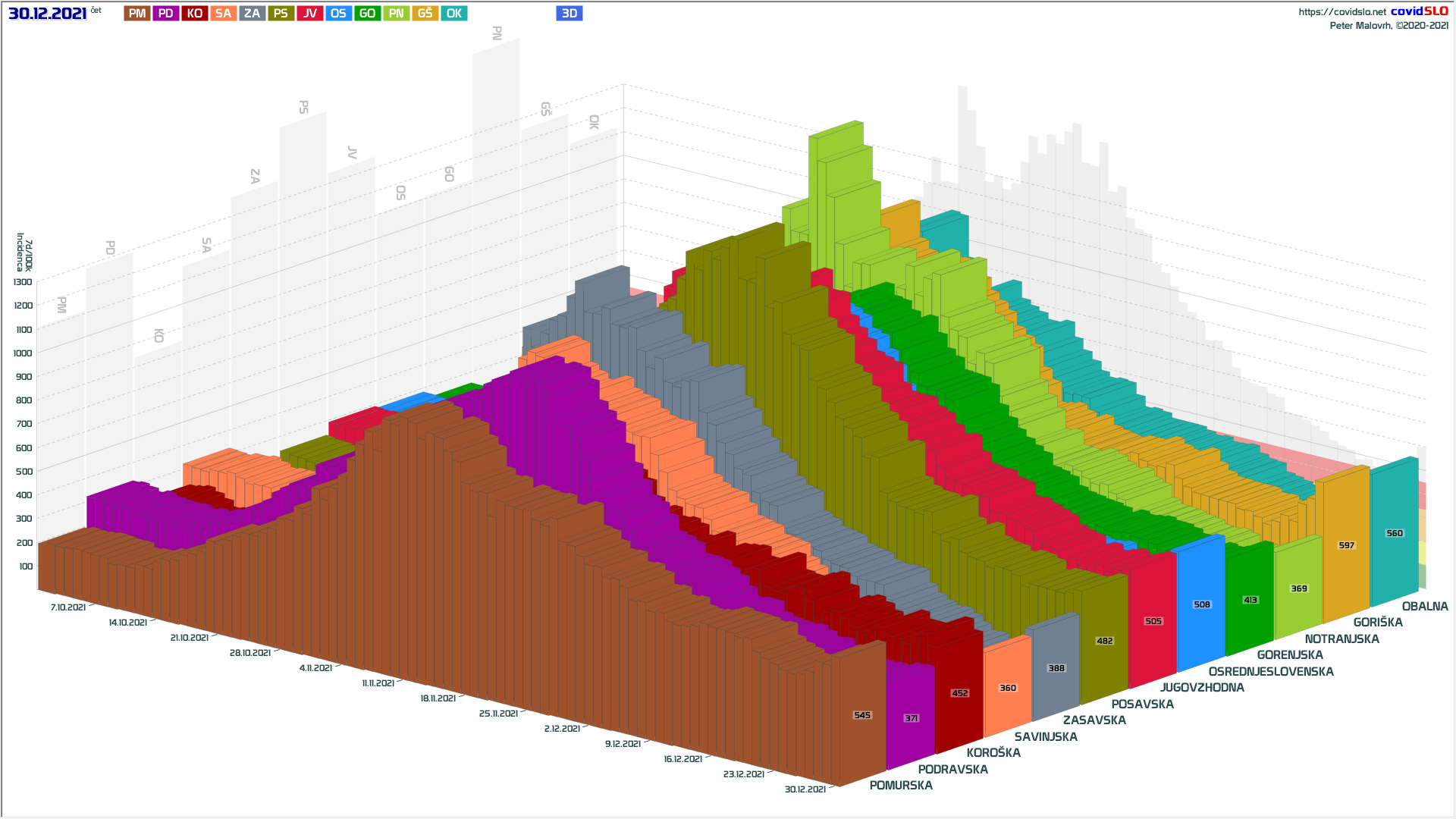1456x819 pixels.
Task: Click the covidSLO logo text
Action: pyautogui.click(x=1419, y=11)
